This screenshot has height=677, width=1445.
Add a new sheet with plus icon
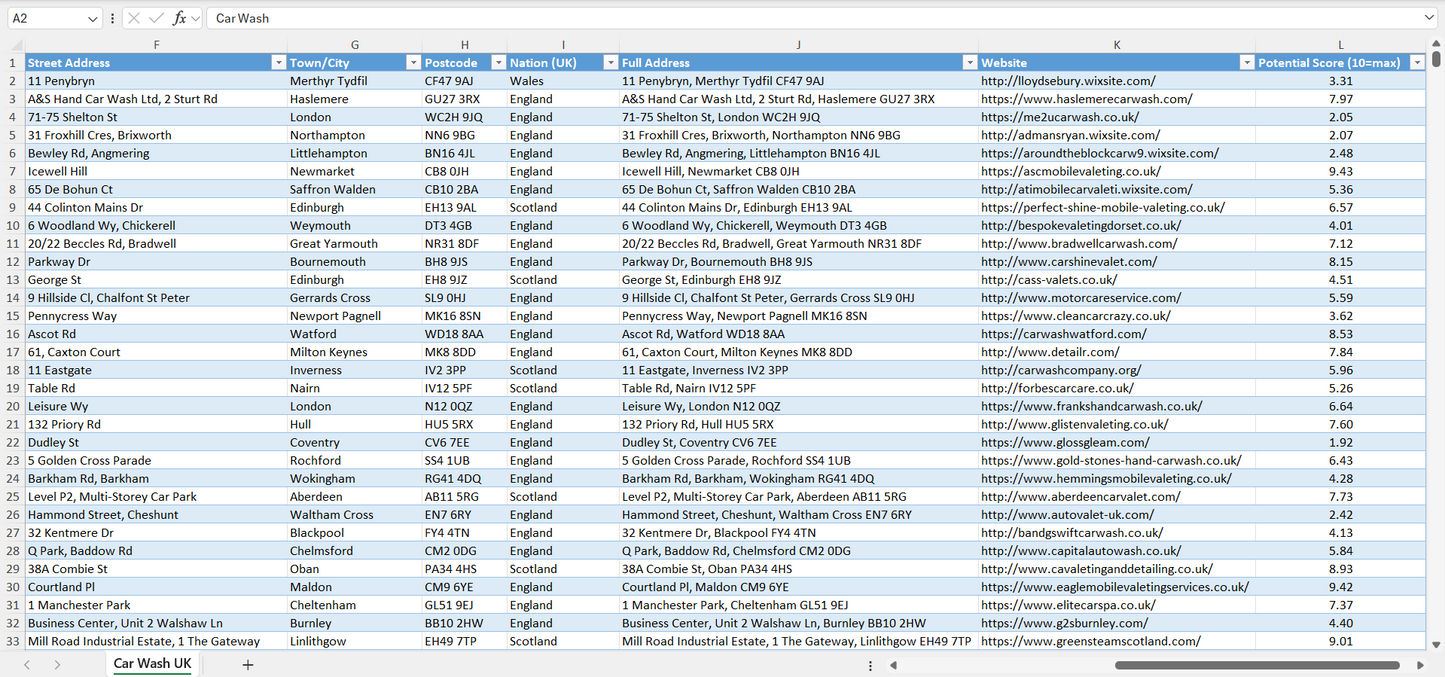(248, 664)
